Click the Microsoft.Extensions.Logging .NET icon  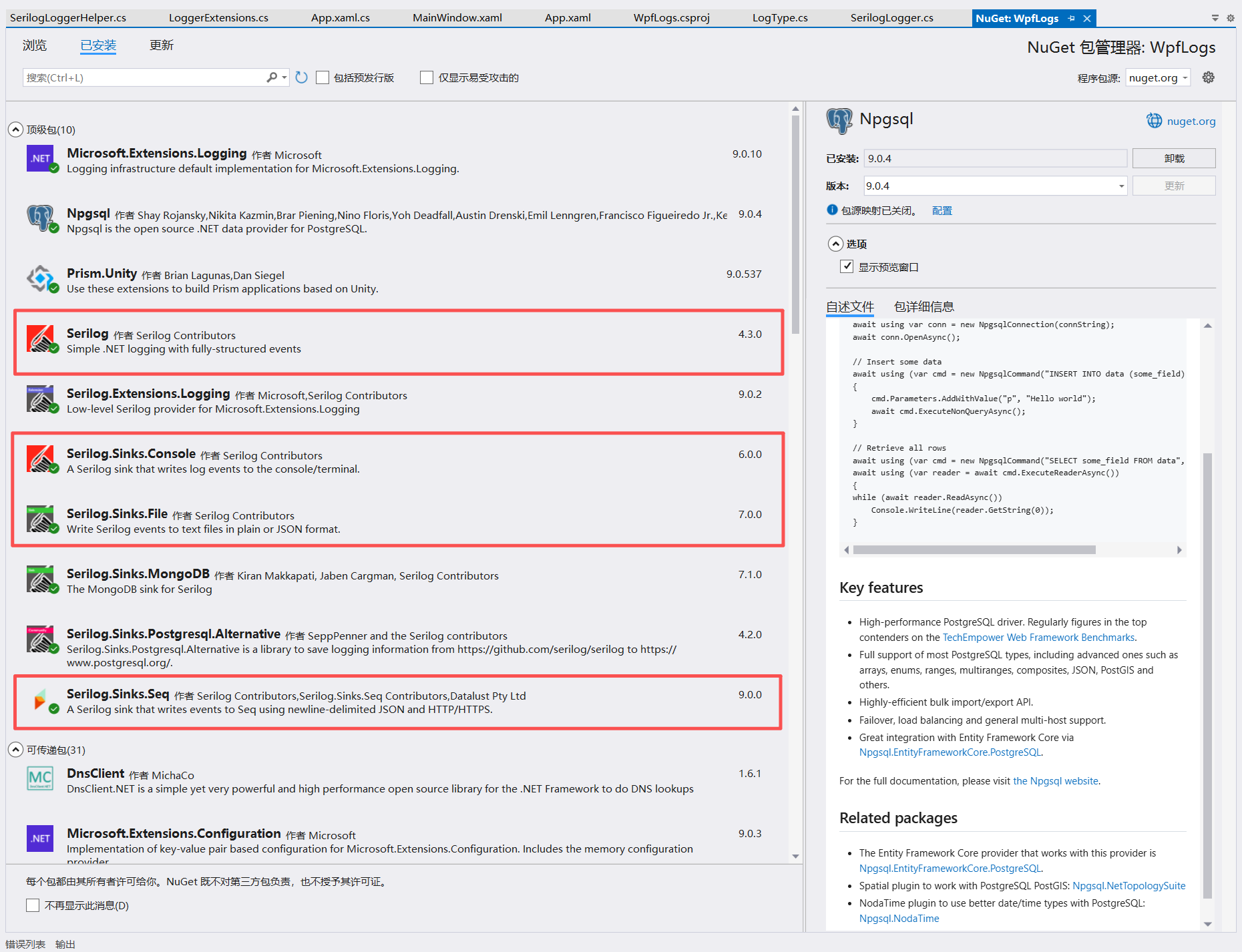tap(40, 158)
